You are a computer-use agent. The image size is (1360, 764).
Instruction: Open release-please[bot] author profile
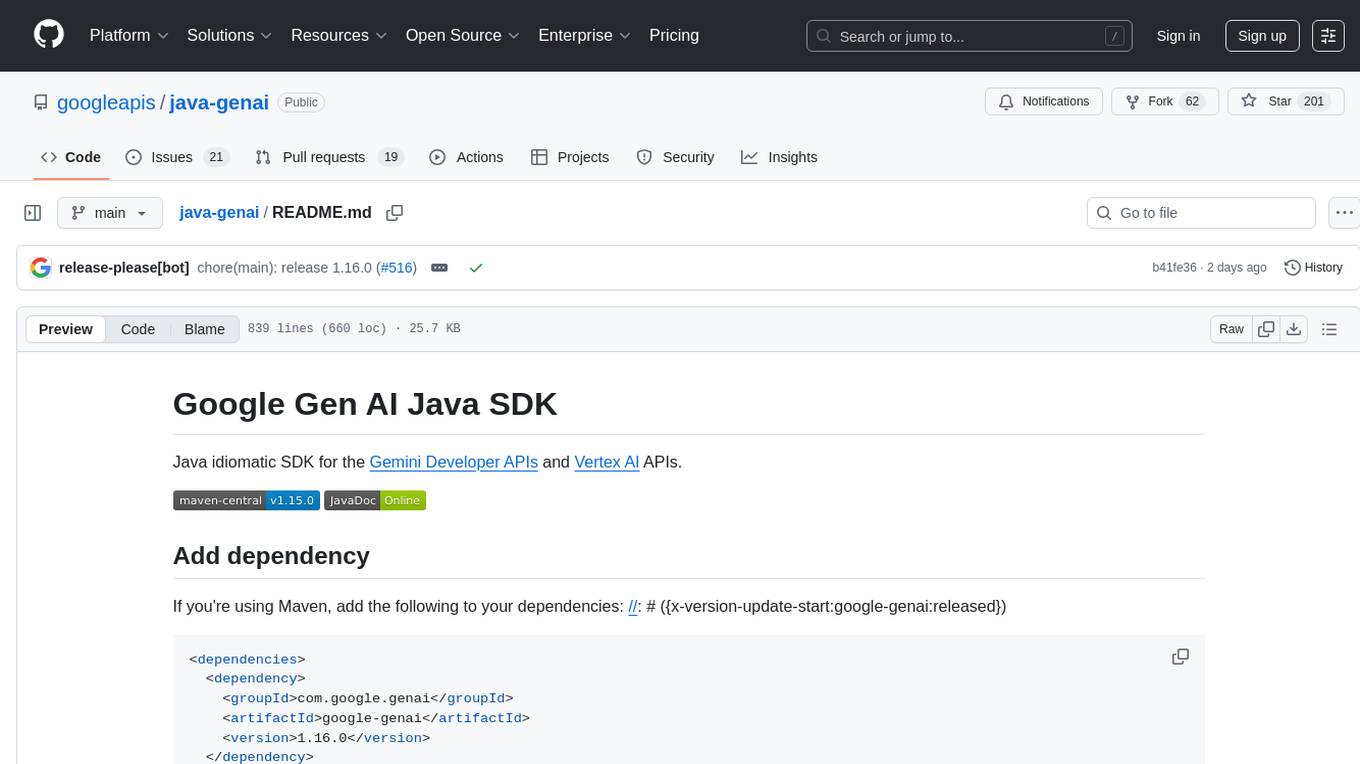coord(124,268)
